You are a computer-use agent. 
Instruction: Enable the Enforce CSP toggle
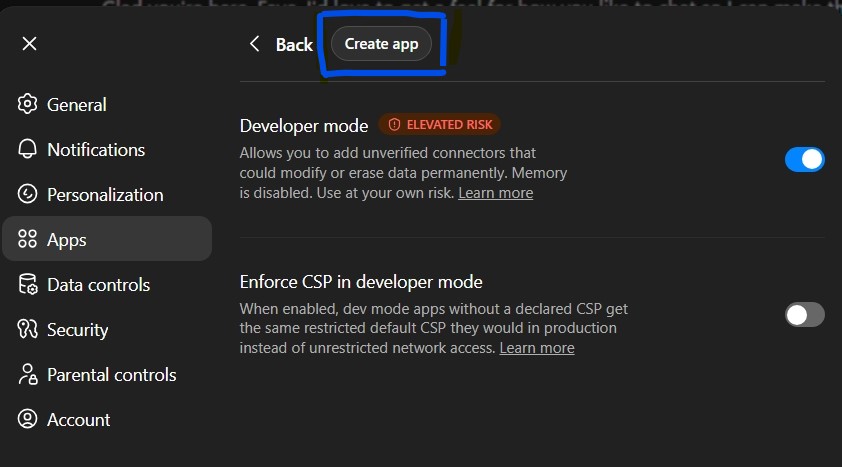[804, 315]
